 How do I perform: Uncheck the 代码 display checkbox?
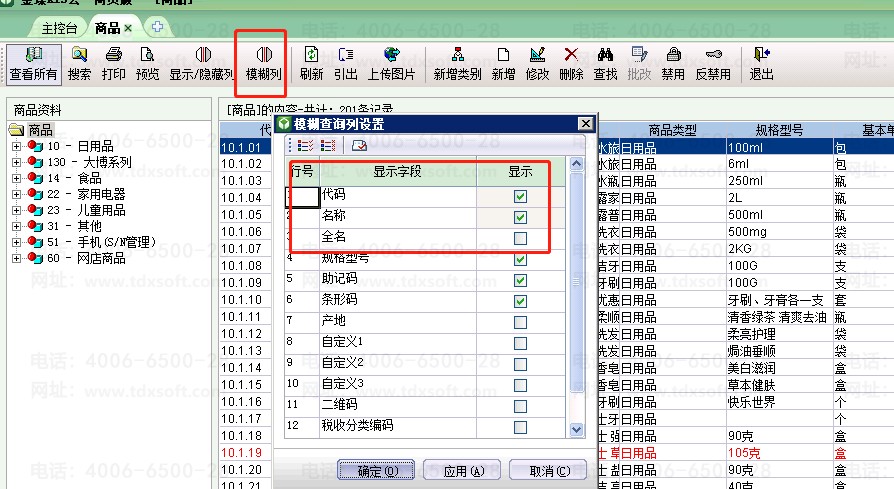point(520,196)
